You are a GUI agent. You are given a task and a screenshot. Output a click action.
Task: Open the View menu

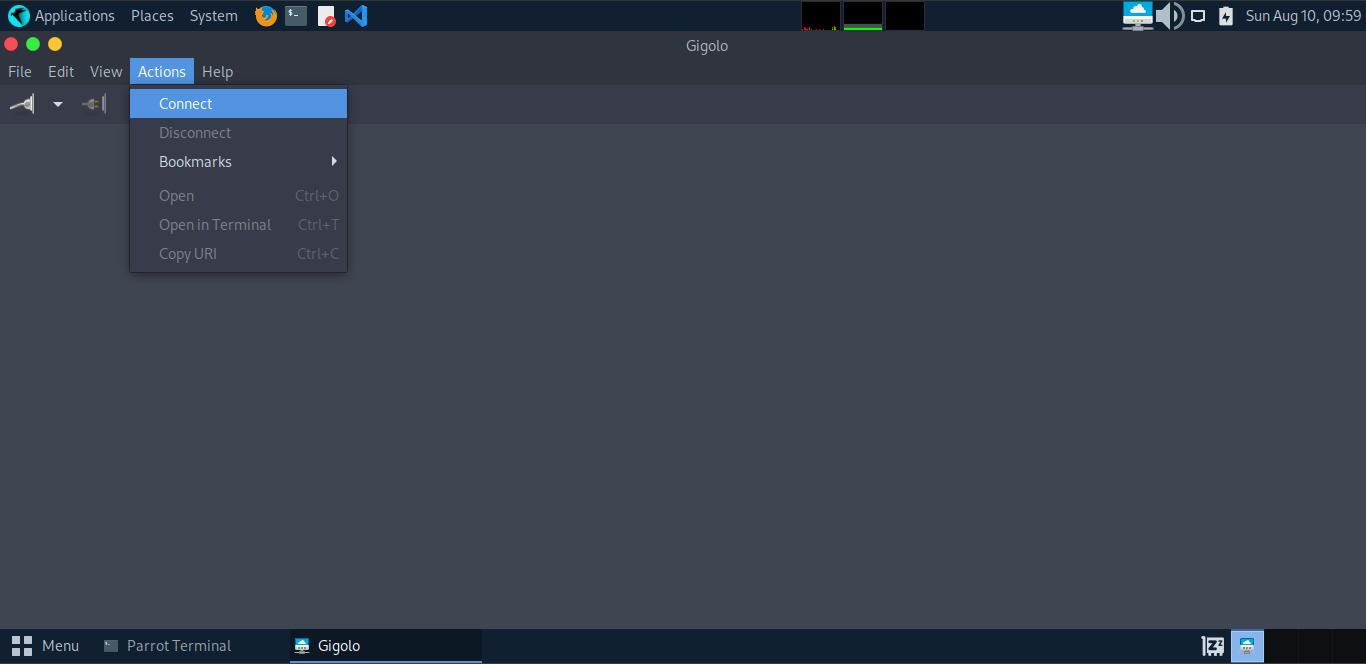pos(106,72)
